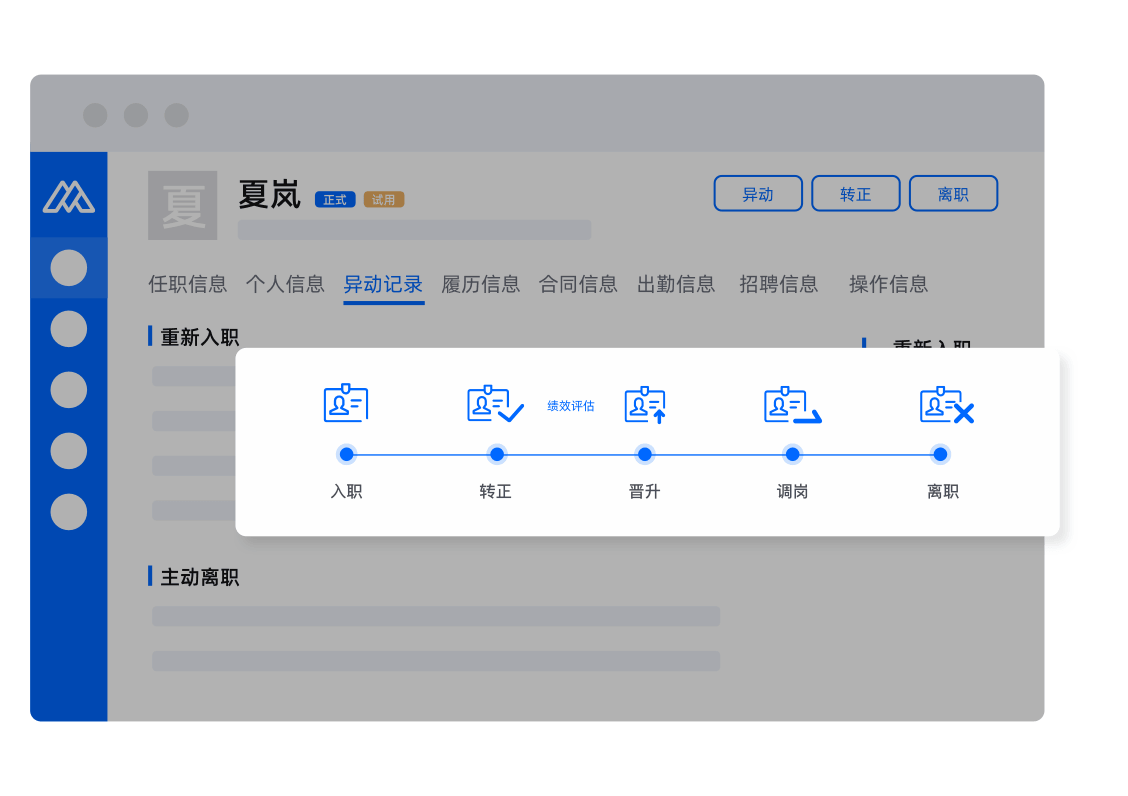Click the 入职 ID card icon
1128x796 pixels.
click(346, 404)
